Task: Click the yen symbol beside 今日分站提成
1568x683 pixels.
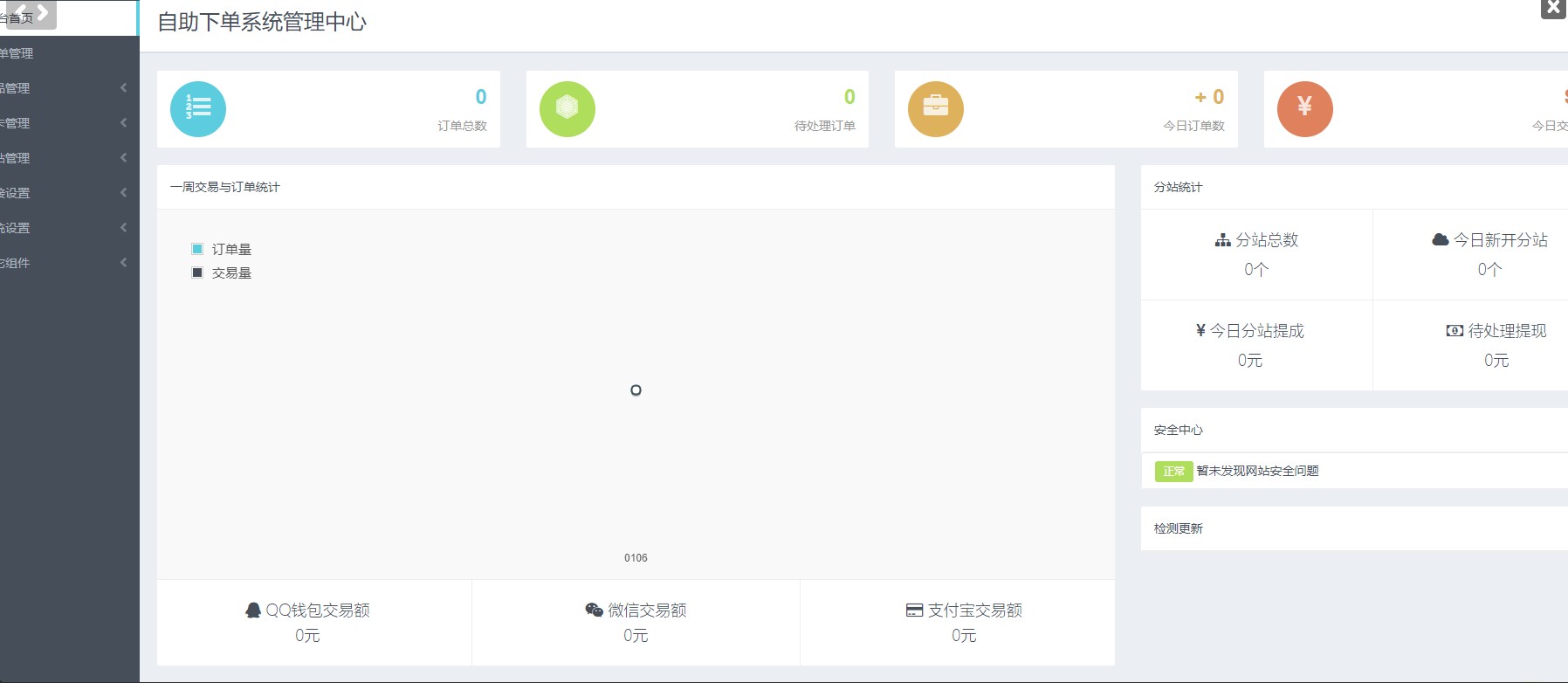Action: click(x=1200, y=330)
